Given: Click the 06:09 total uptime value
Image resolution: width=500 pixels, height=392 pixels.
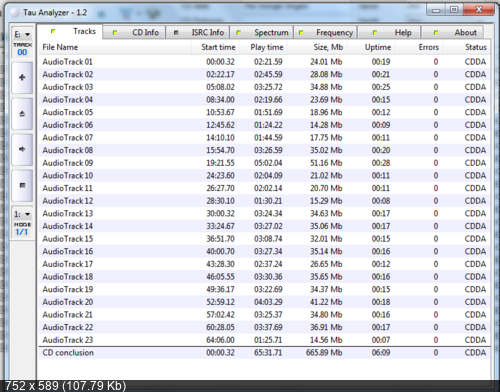Looking at the screenshot, I should point(381,353).
